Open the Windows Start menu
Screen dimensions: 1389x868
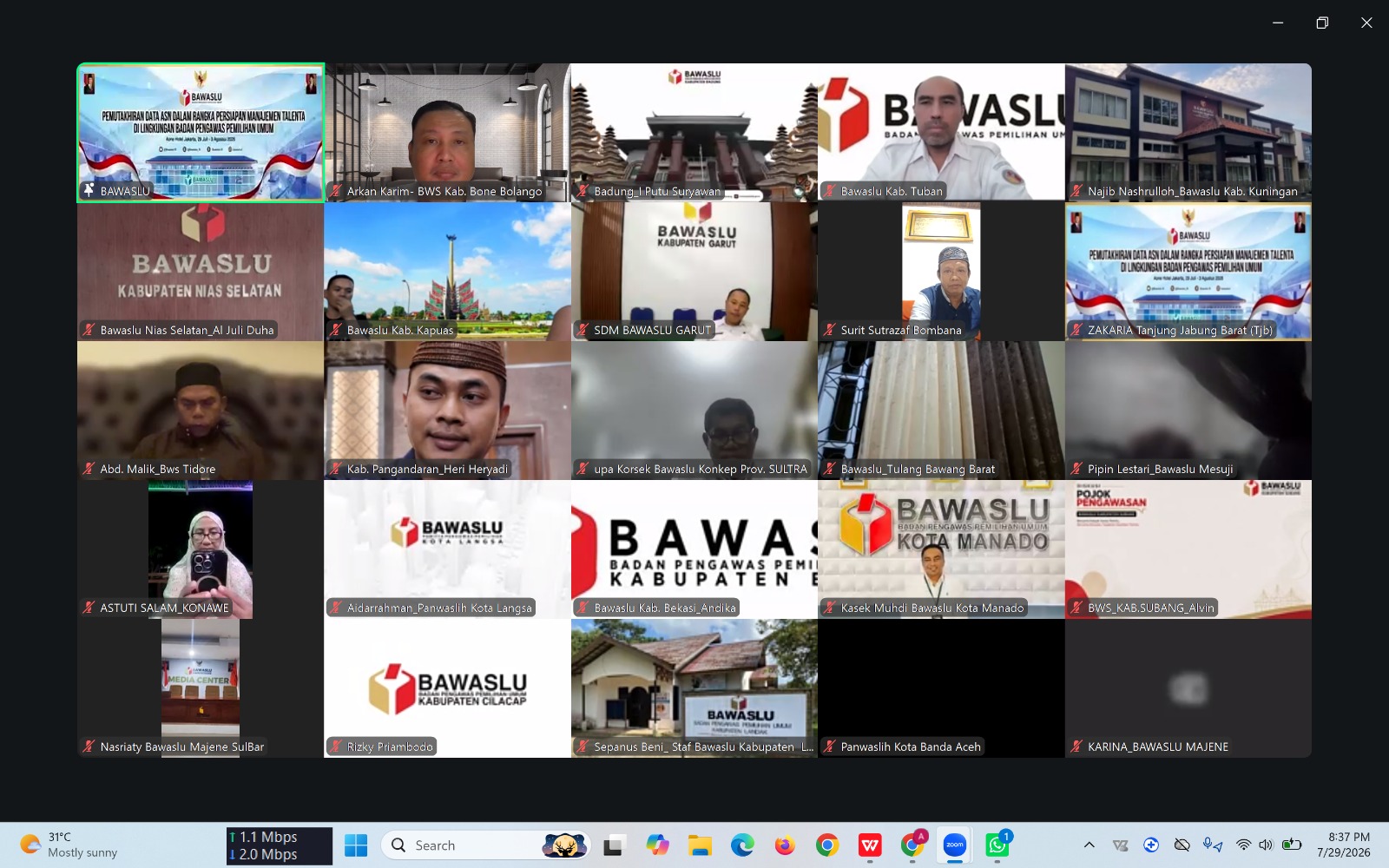click(x=356, y=845)
